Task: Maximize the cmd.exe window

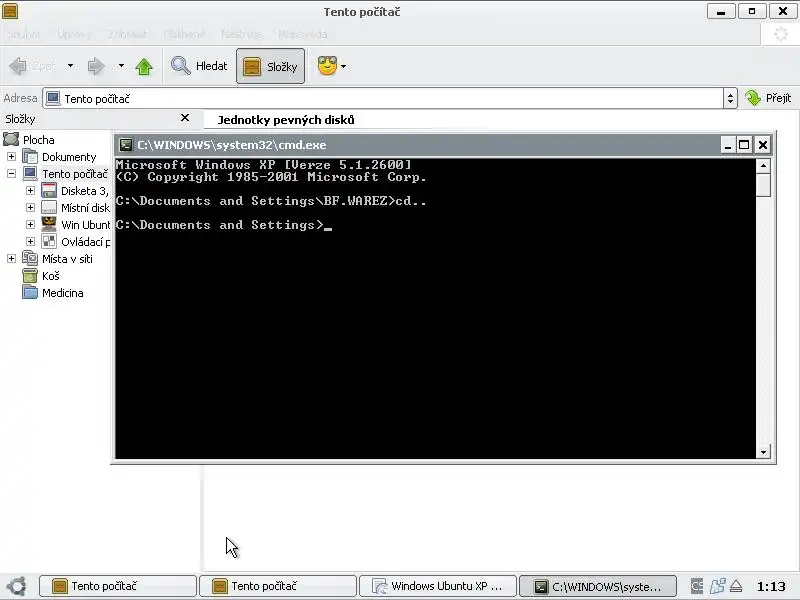Action: [744, 145]
